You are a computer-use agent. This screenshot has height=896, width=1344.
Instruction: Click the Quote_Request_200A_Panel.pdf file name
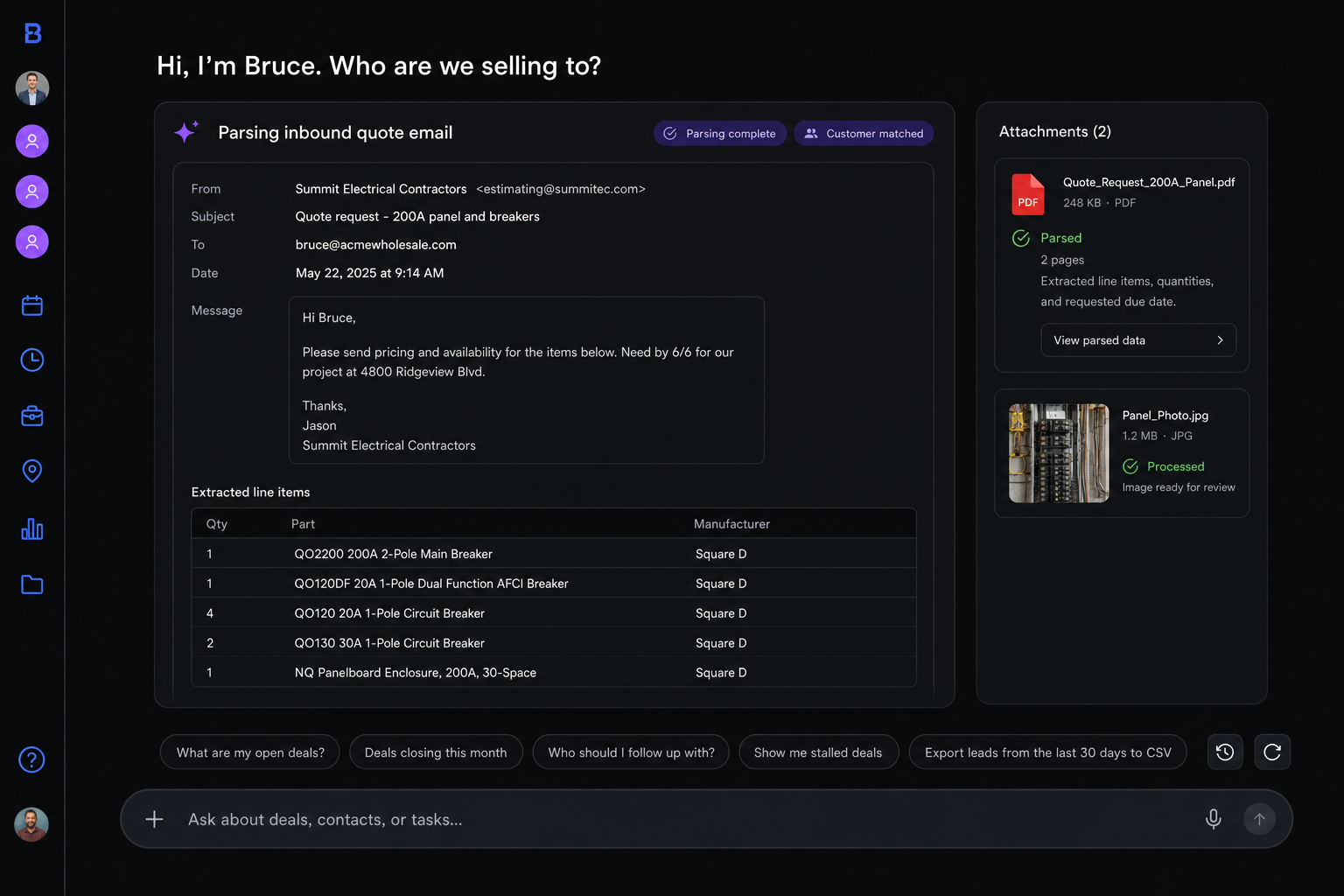(x=1149, y=182)
